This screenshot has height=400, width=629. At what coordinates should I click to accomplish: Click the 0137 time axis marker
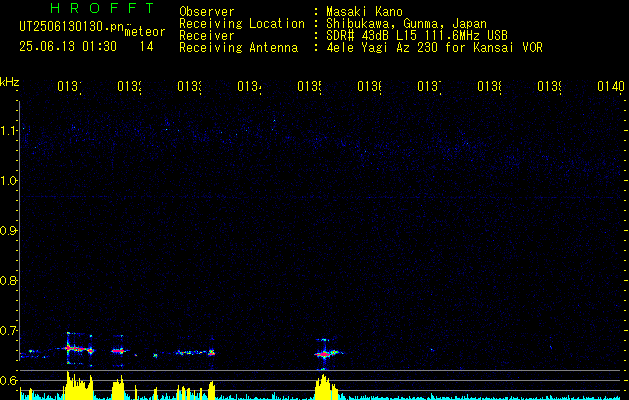[429, 86]
